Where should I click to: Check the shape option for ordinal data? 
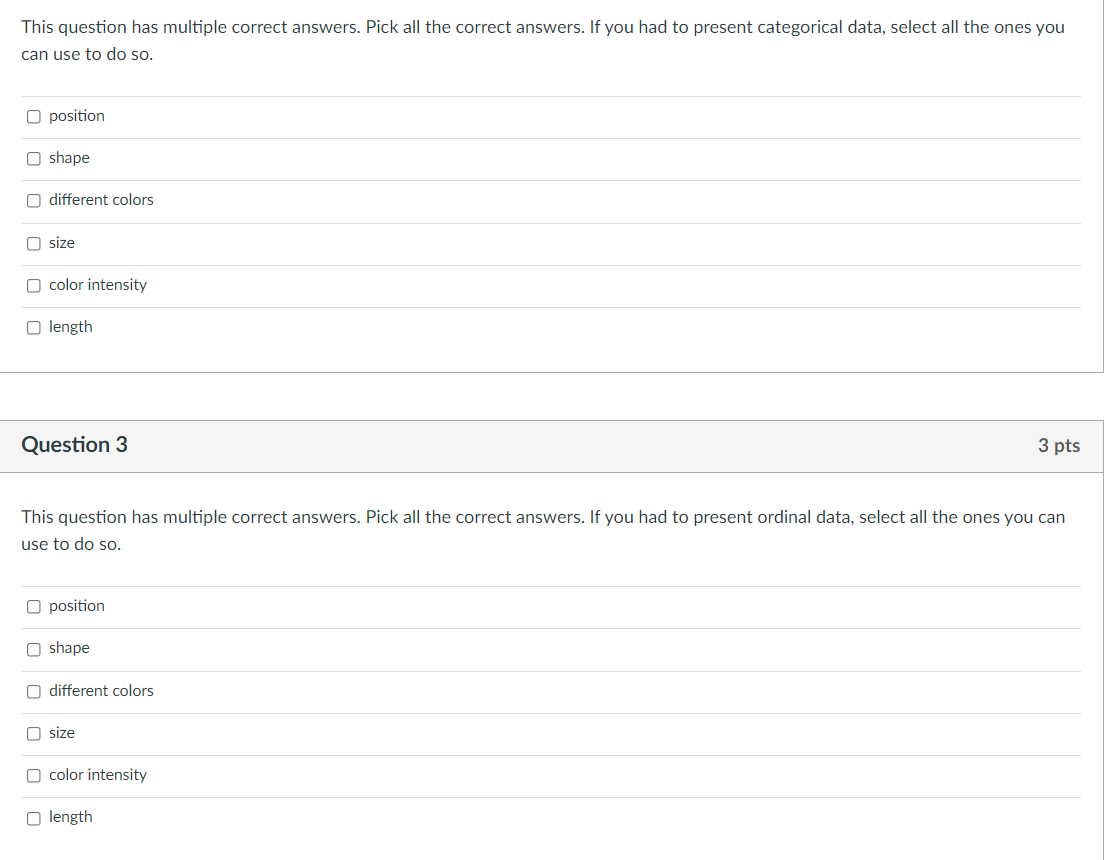33,648
